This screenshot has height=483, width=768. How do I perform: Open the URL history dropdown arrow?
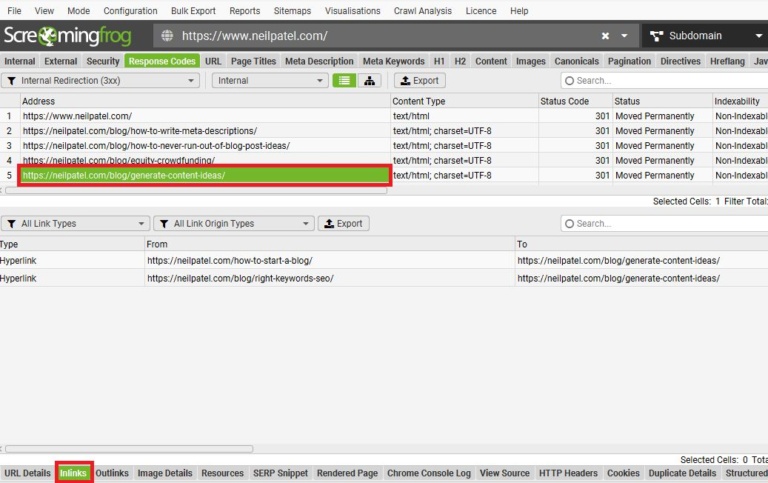pos(625,36)
